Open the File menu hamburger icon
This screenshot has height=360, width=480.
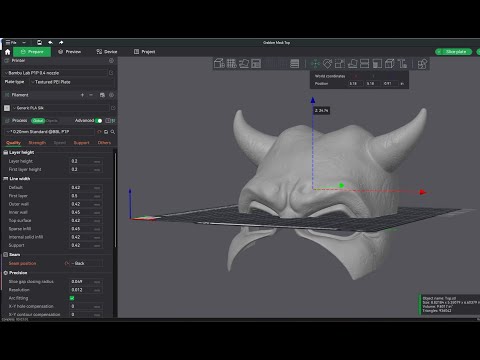coord(8,42)
